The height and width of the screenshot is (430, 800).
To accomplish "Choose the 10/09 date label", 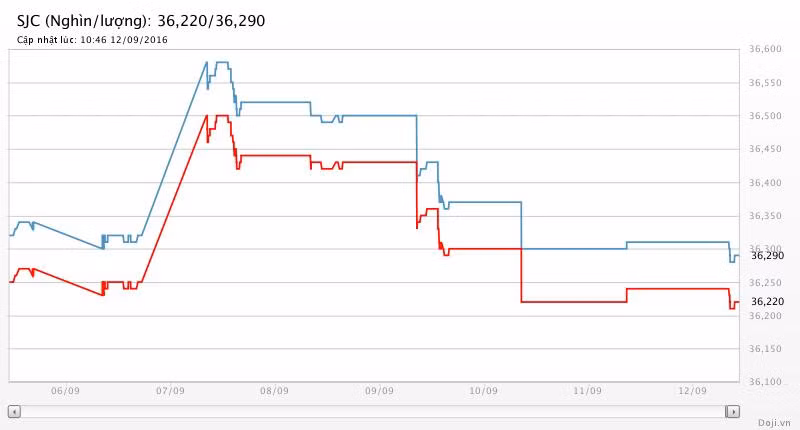I will [483, 391].
